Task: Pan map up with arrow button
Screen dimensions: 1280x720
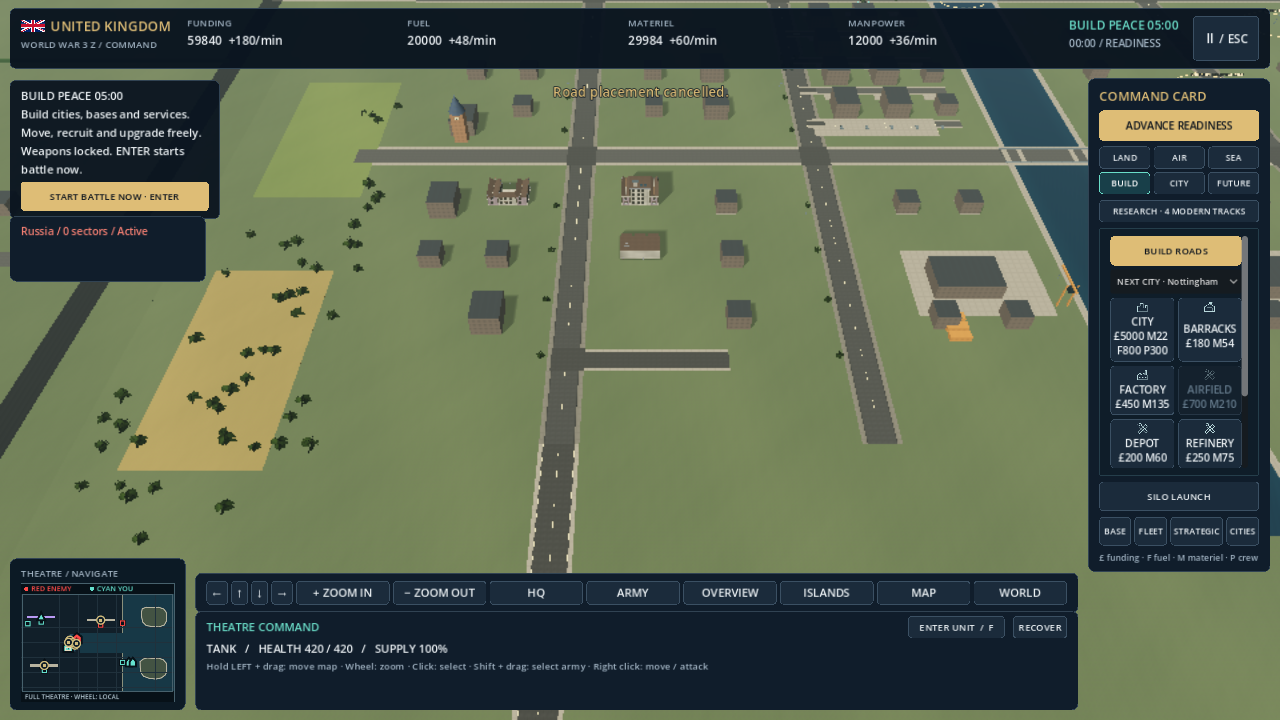Action: (239, 593)
